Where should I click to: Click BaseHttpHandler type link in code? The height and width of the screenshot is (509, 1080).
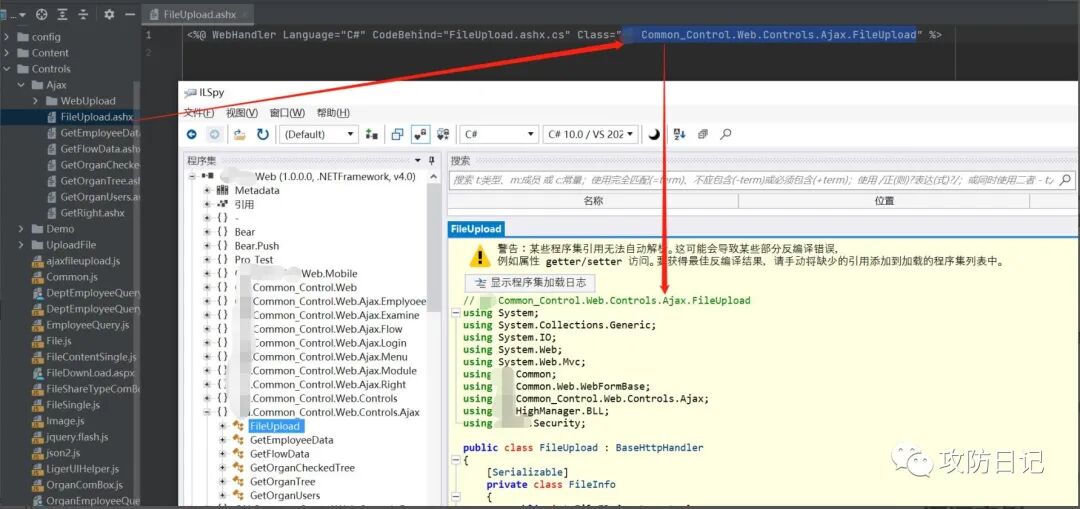point(659,448)
